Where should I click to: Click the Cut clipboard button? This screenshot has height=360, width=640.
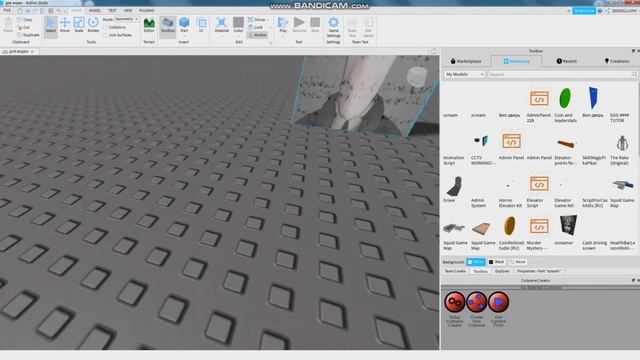24,27
